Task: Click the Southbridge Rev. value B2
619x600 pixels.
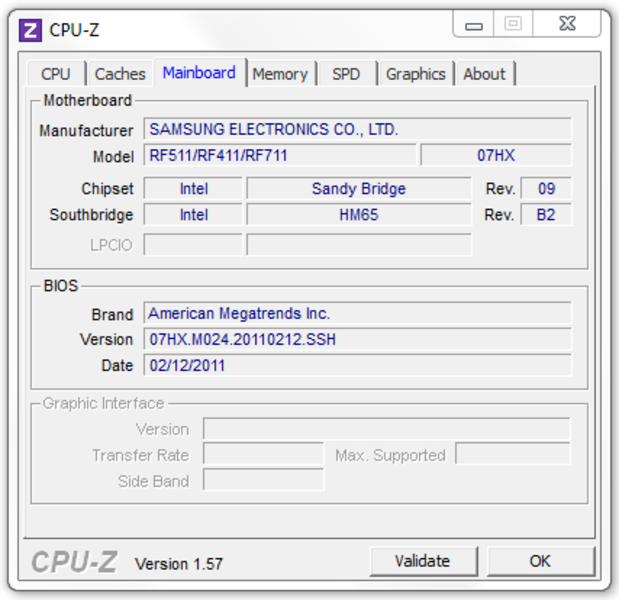Action: tap(546, 215)
